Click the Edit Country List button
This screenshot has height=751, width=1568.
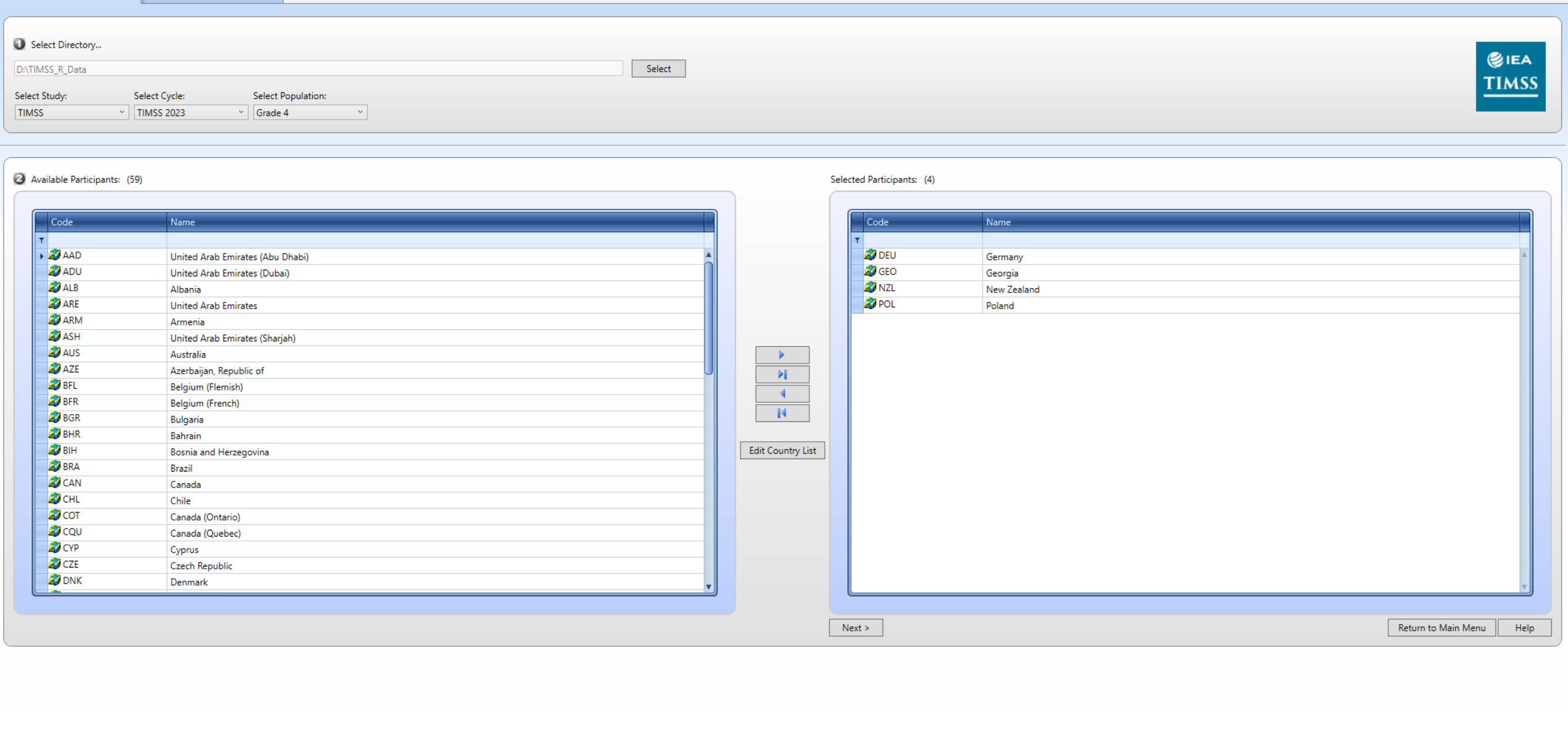[x=782, y=450]
